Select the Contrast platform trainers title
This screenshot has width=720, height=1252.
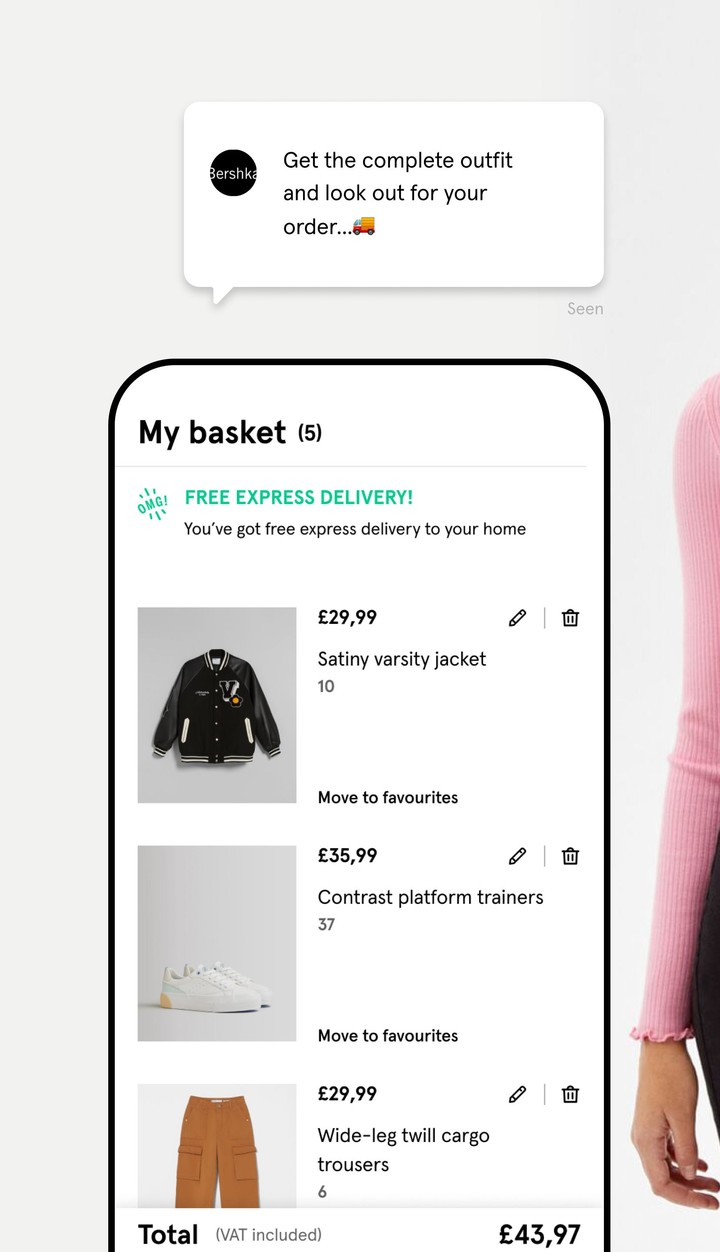coord(430,897)
